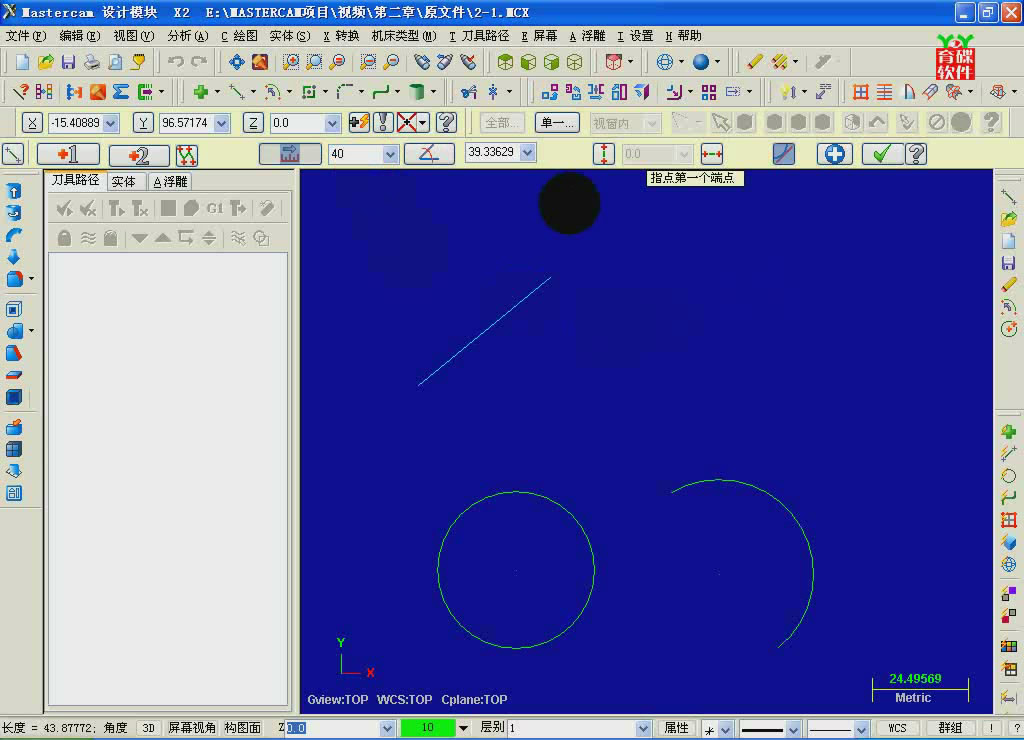Click the four-squares array icon
This screenshot has width=1024, height=740.
709,92
